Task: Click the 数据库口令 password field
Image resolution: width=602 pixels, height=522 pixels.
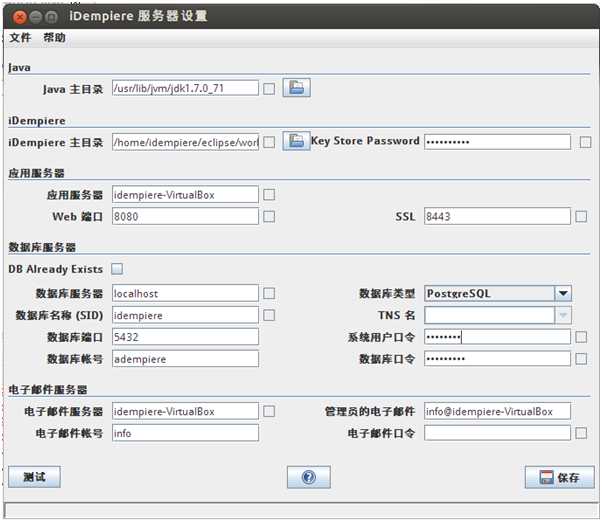Action: (x=498, y=359)
